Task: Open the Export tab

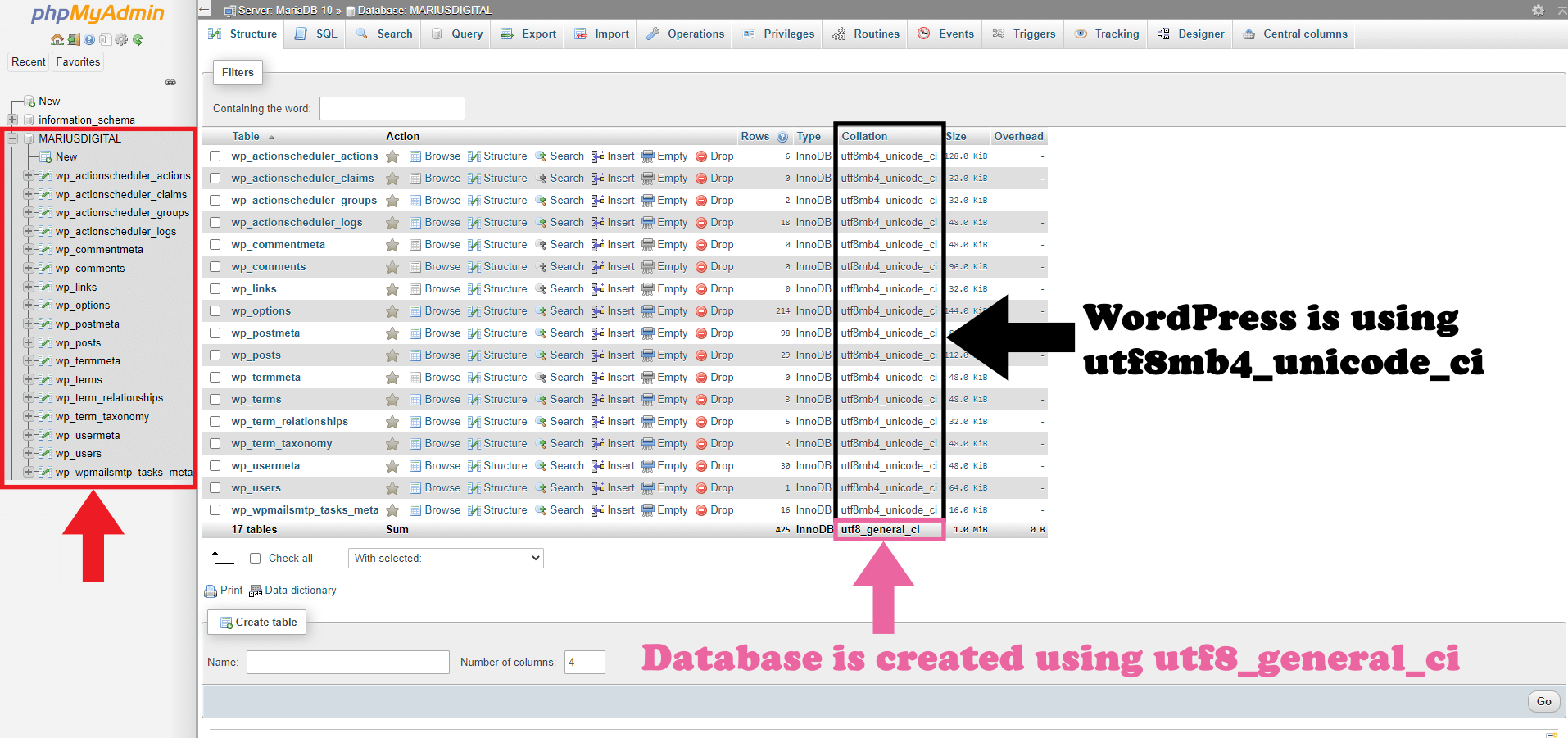Action: click(528, 34)
